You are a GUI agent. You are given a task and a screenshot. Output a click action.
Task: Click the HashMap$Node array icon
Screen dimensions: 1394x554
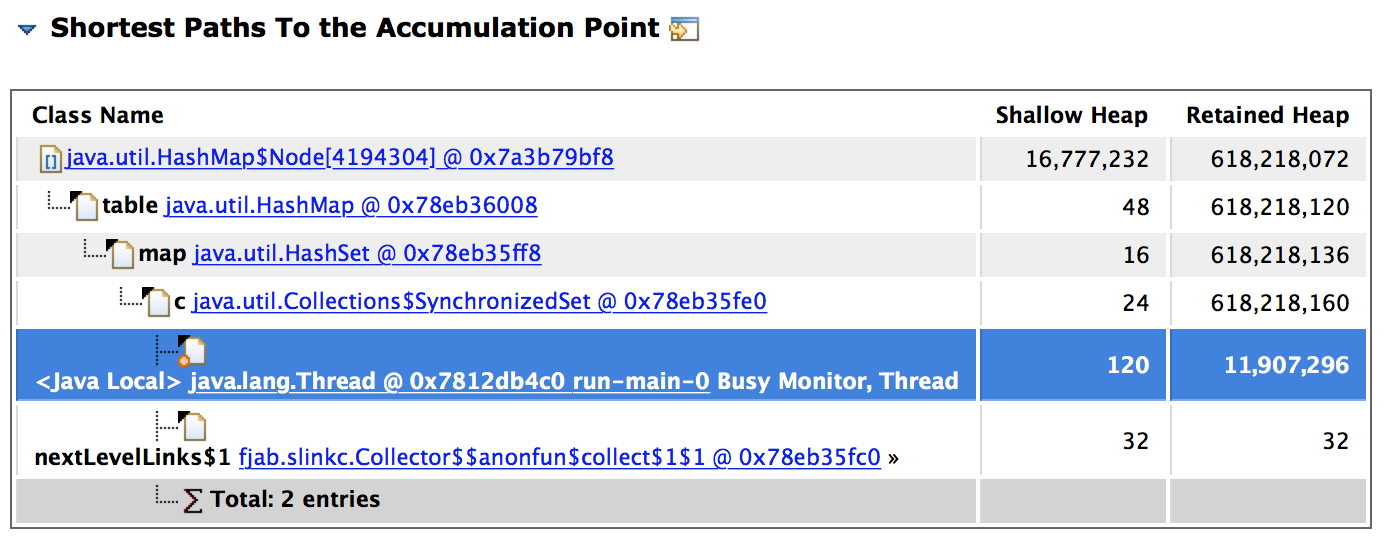tap(50, 159)
